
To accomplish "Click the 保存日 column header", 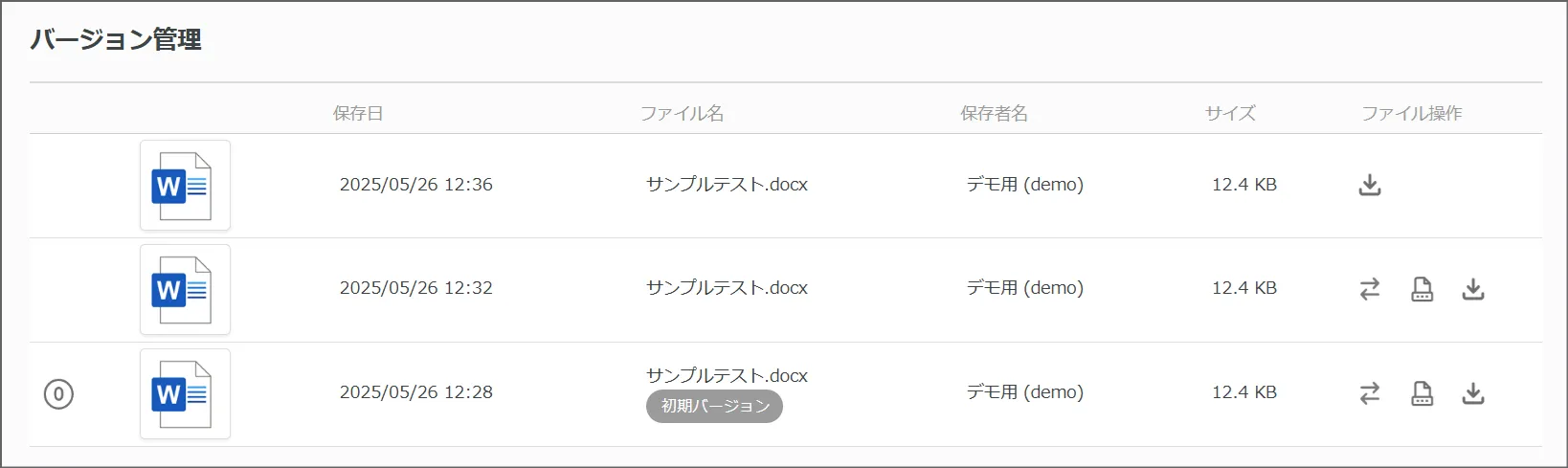I will 358,114.
